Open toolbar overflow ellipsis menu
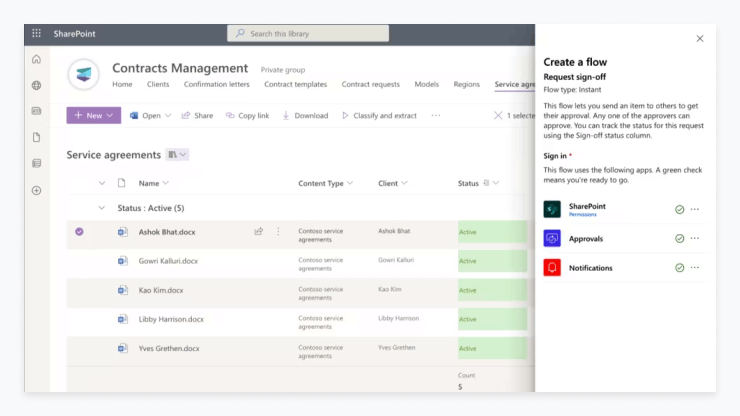 436,115
